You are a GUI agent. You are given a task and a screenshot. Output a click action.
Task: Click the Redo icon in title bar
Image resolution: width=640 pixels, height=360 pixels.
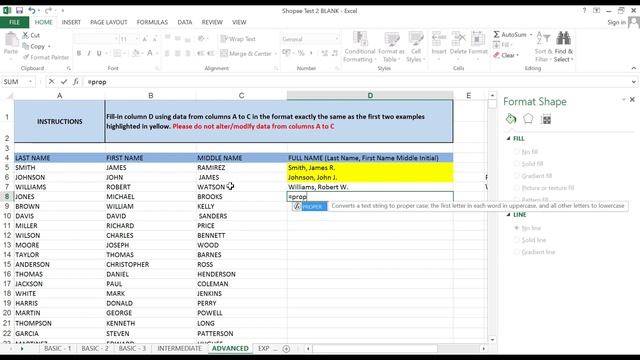click(x=48, y=10)
